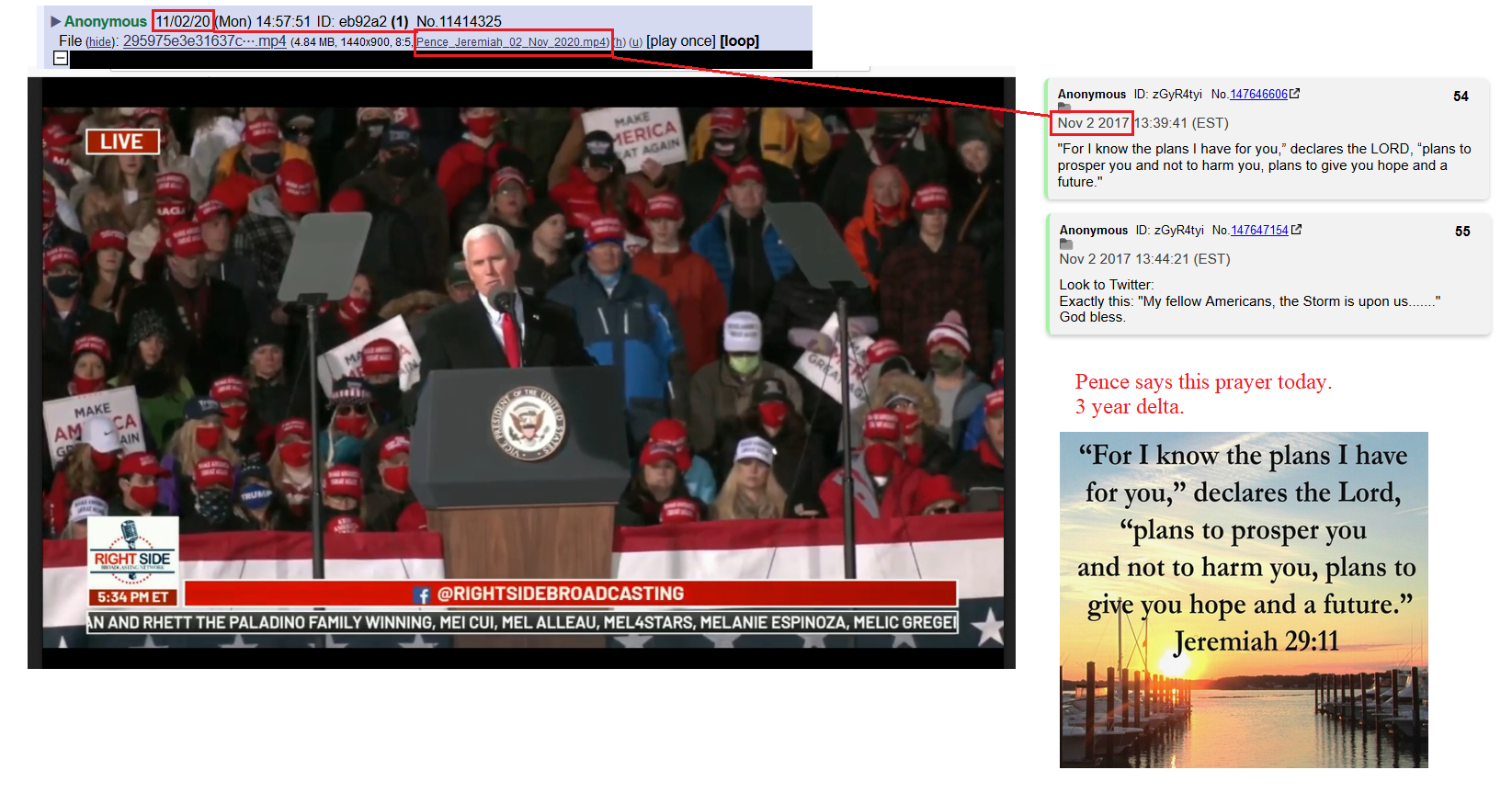Click the (h) link after the filename

pos(620,42)
